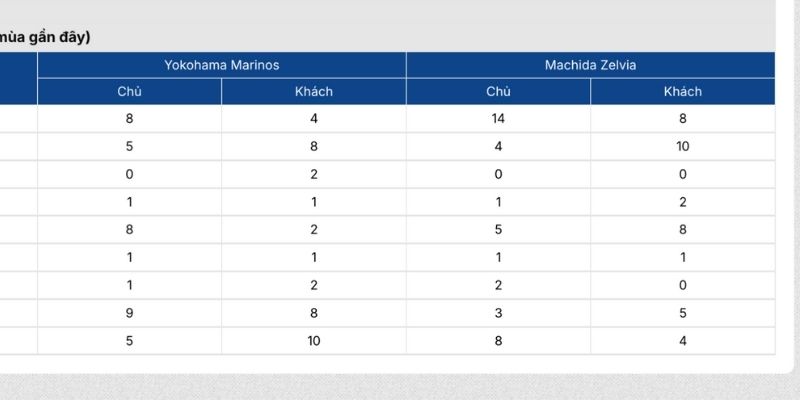Click the cell showing 3
This screenshot has width=800, height=400.
(498, 313)
